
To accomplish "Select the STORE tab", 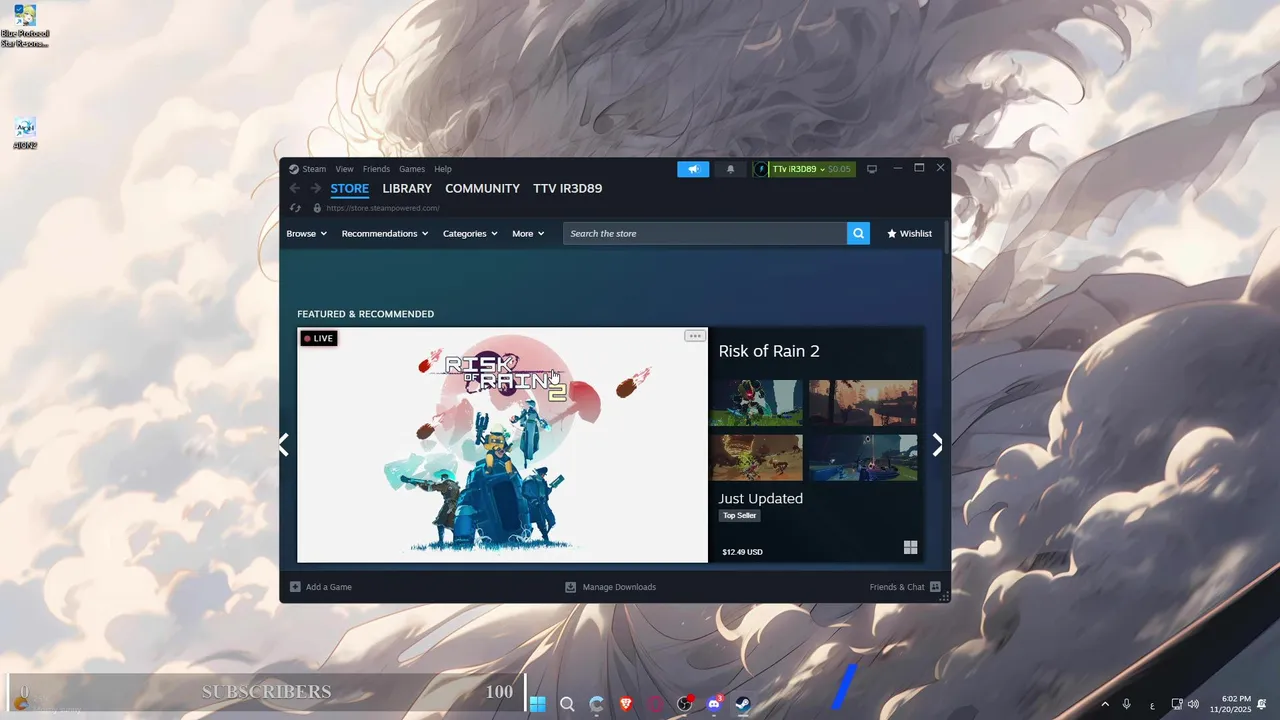I will pos(350,188).
